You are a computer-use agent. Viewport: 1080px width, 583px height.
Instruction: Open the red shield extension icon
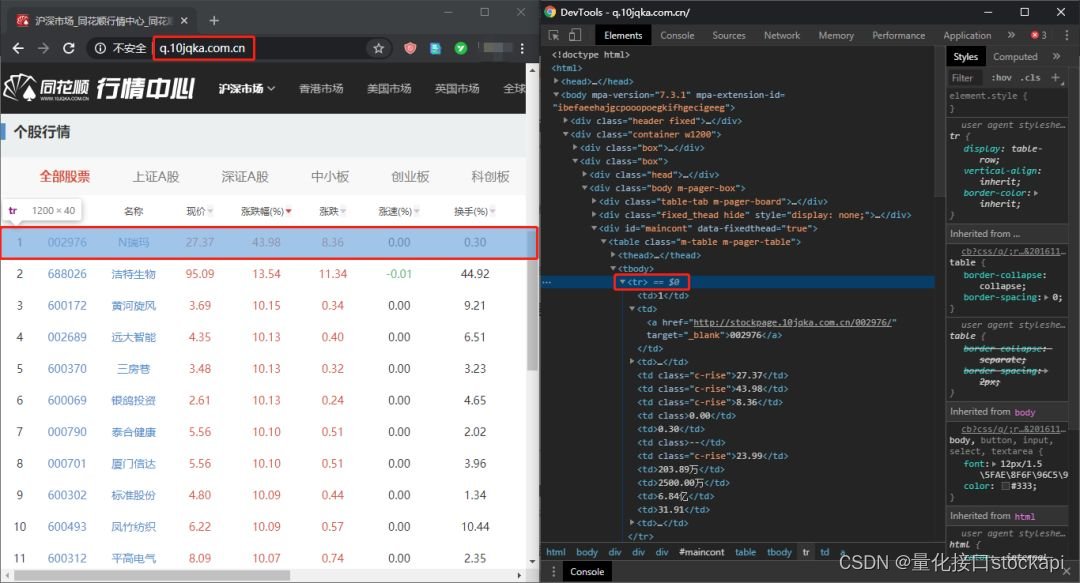click(x=410, y=48)
